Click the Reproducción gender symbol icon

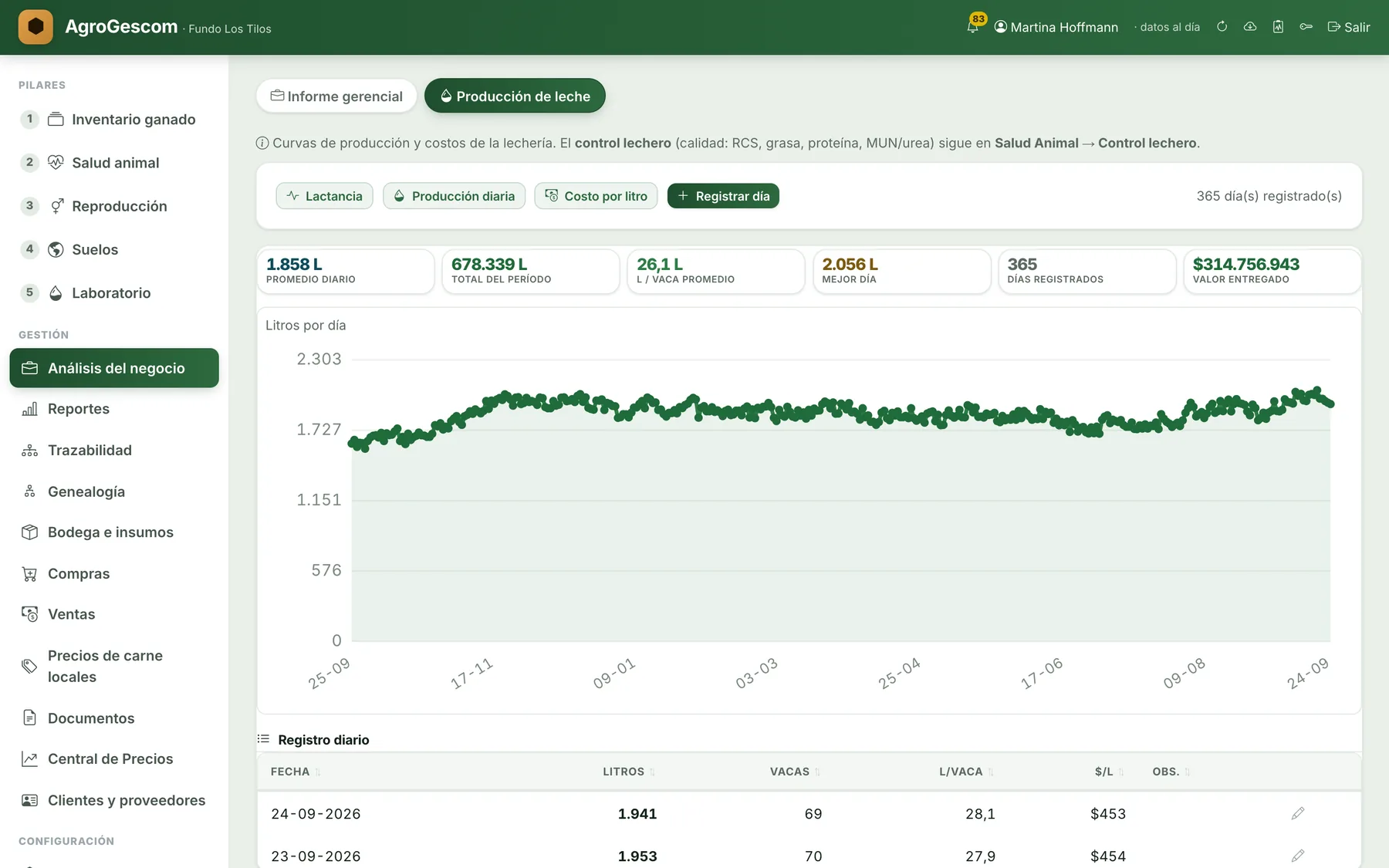pos(56,206)
